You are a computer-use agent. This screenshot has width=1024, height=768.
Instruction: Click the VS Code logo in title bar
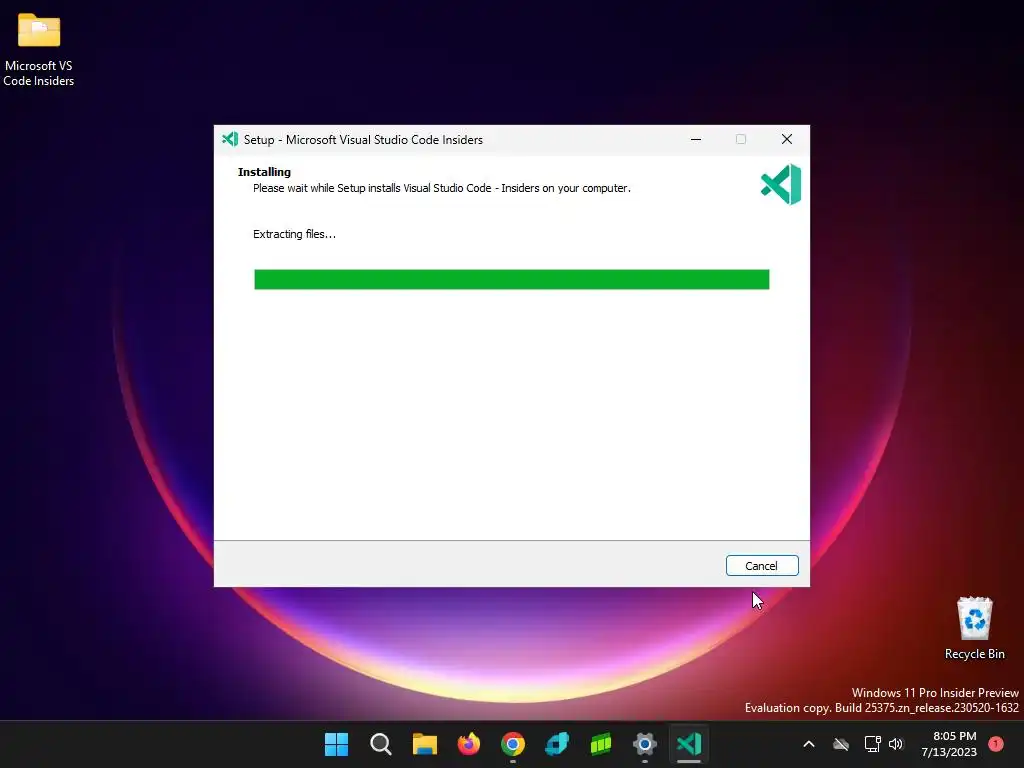[230, 139]
